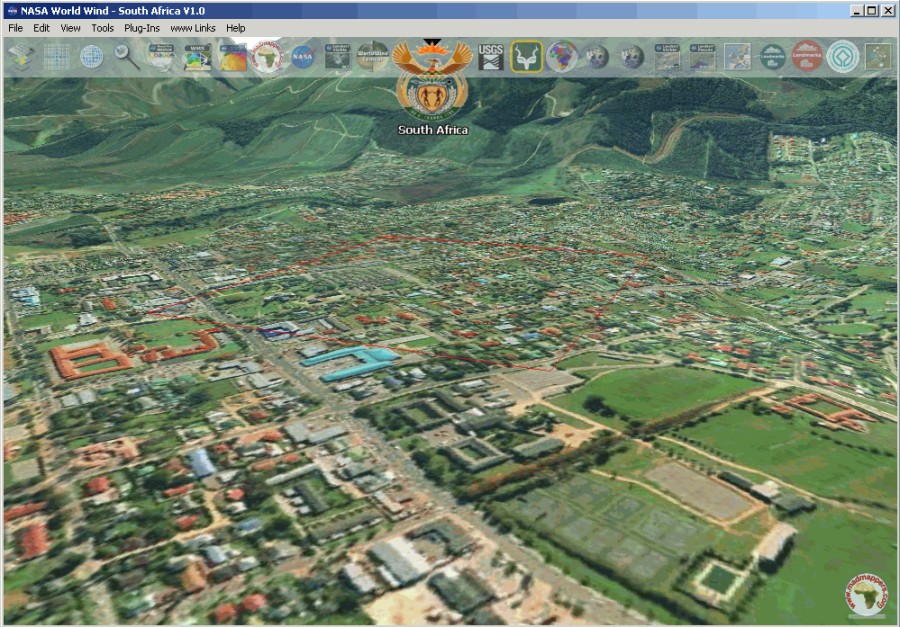Toggle the red Landmarks layer icon
Viewport: 900px width, 627px height.
coord(805,57)
